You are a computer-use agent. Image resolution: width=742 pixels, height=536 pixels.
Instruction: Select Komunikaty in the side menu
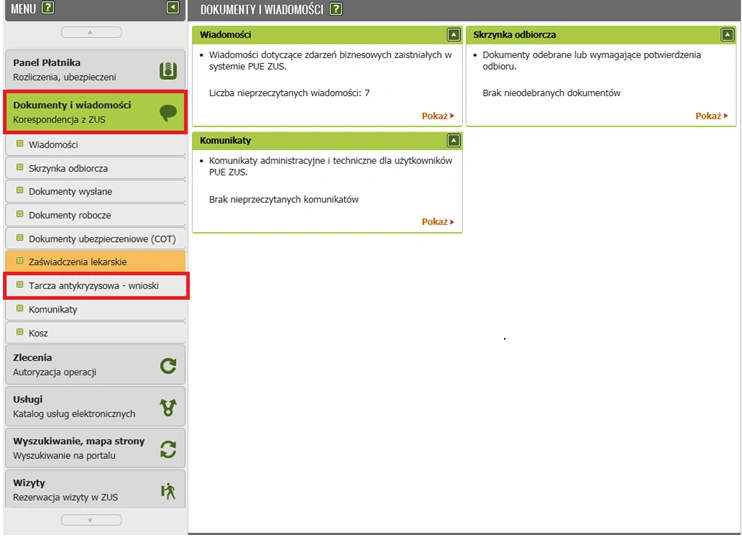(95, 309)
